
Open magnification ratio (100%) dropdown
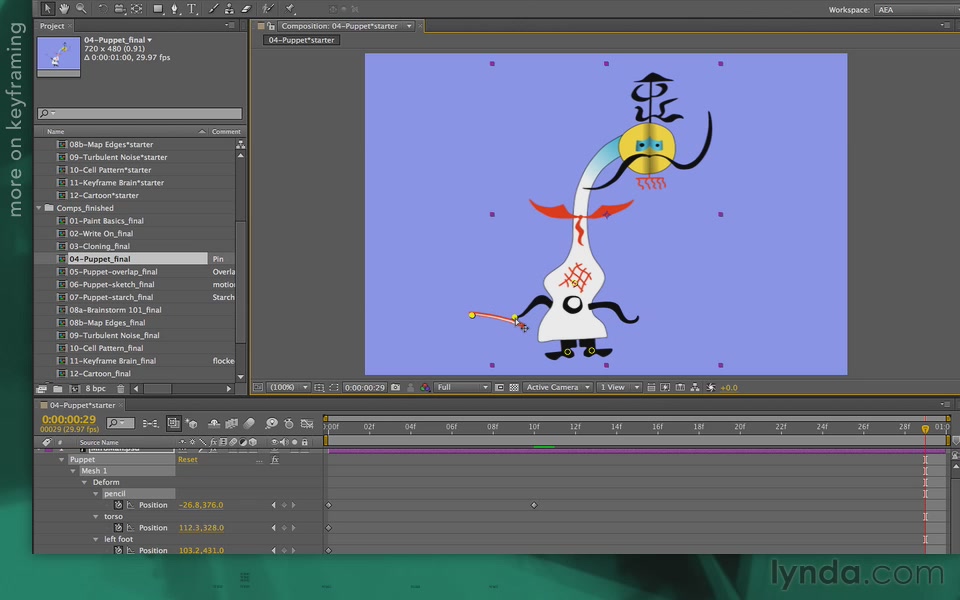click(288, 387)
